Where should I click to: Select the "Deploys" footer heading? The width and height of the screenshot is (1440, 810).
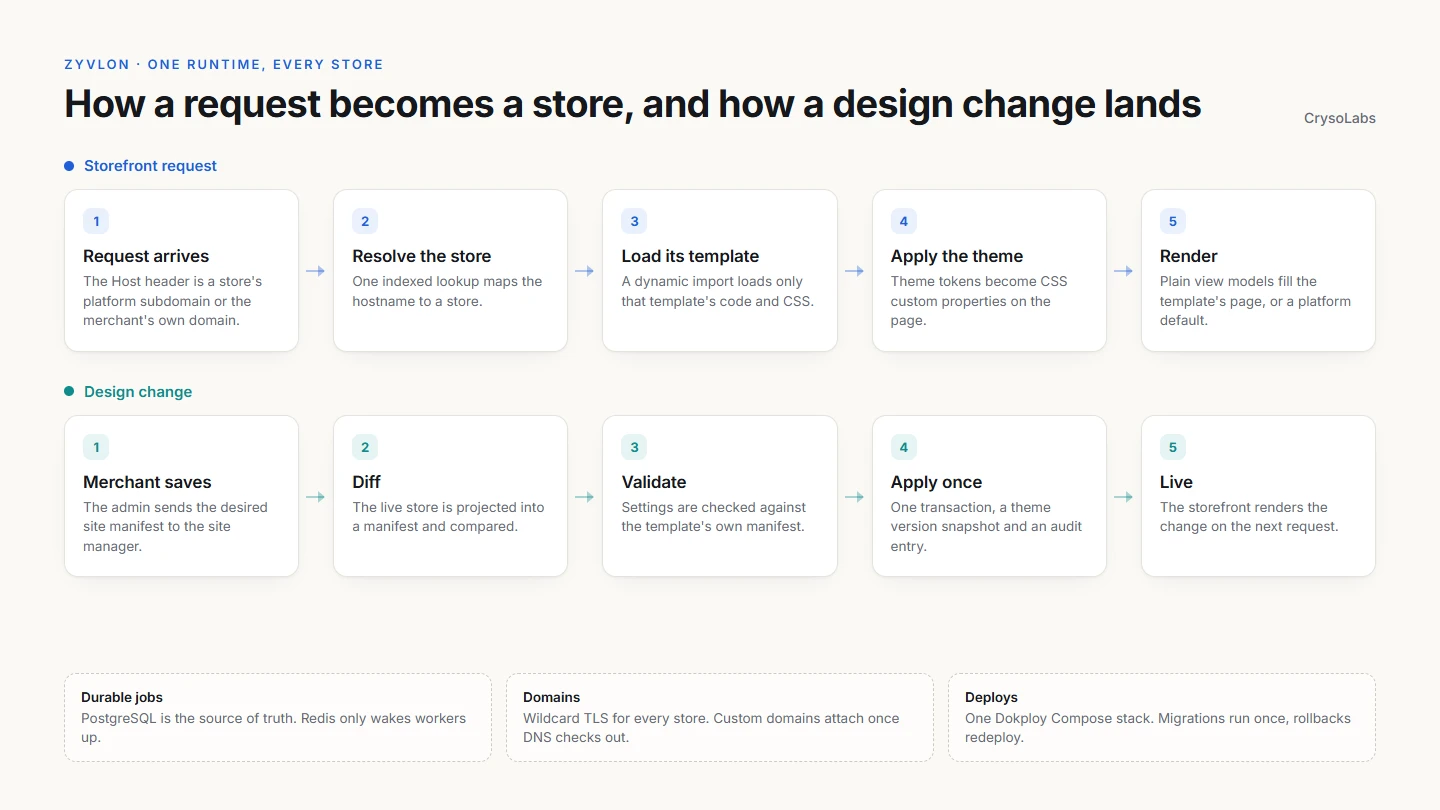coord(991,697)
